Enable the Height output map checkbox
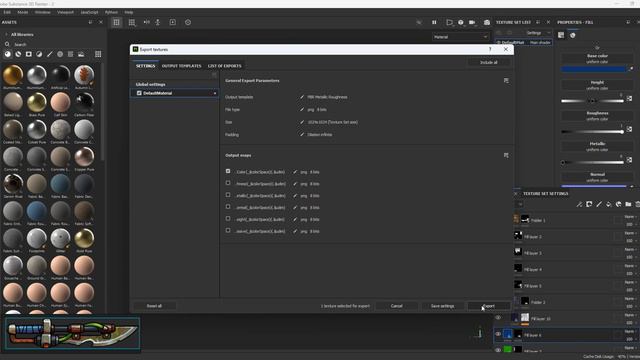The width and height of the screenshot is (640, 360). pos(228,219)
